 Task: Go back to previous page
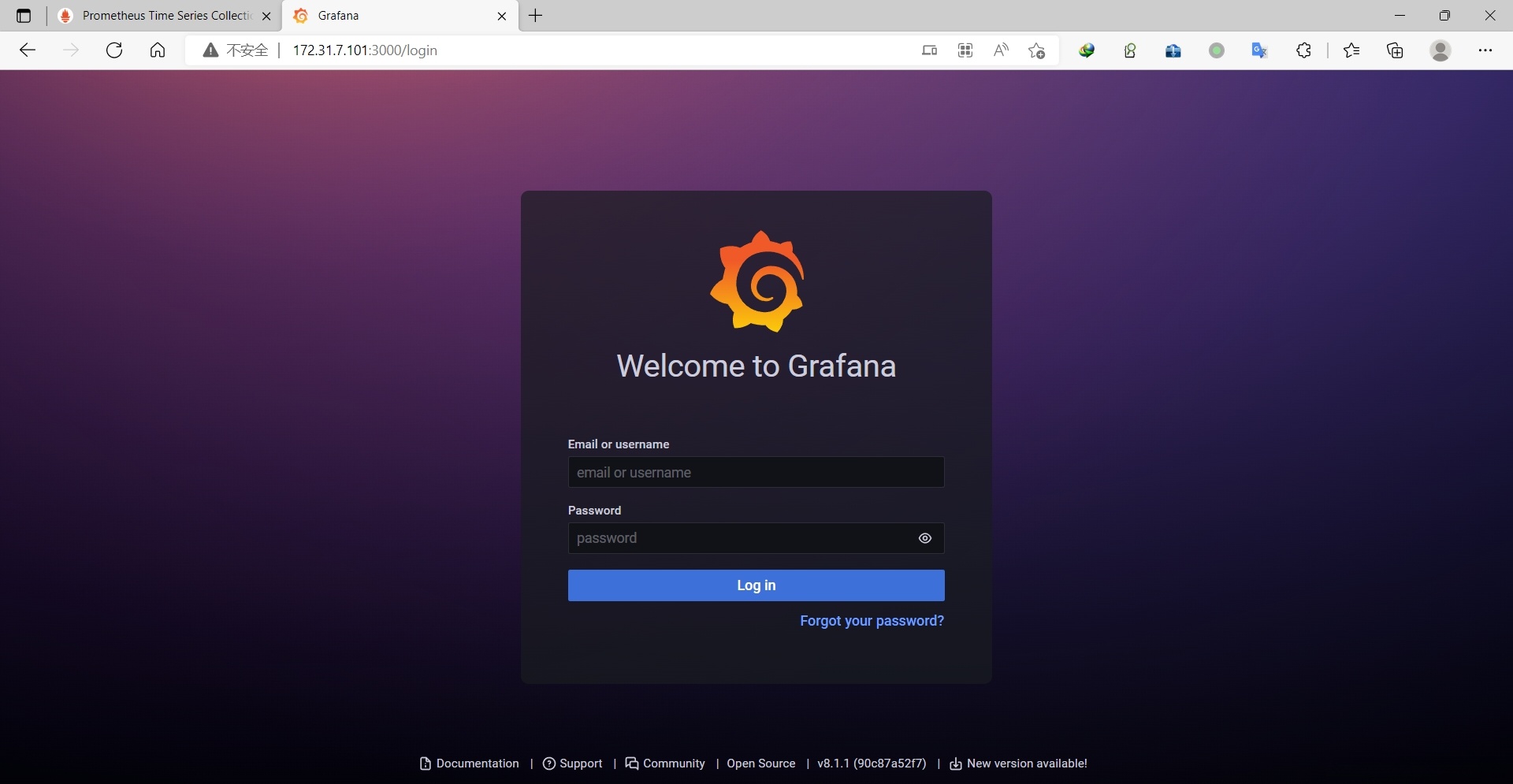click(28, 50)
